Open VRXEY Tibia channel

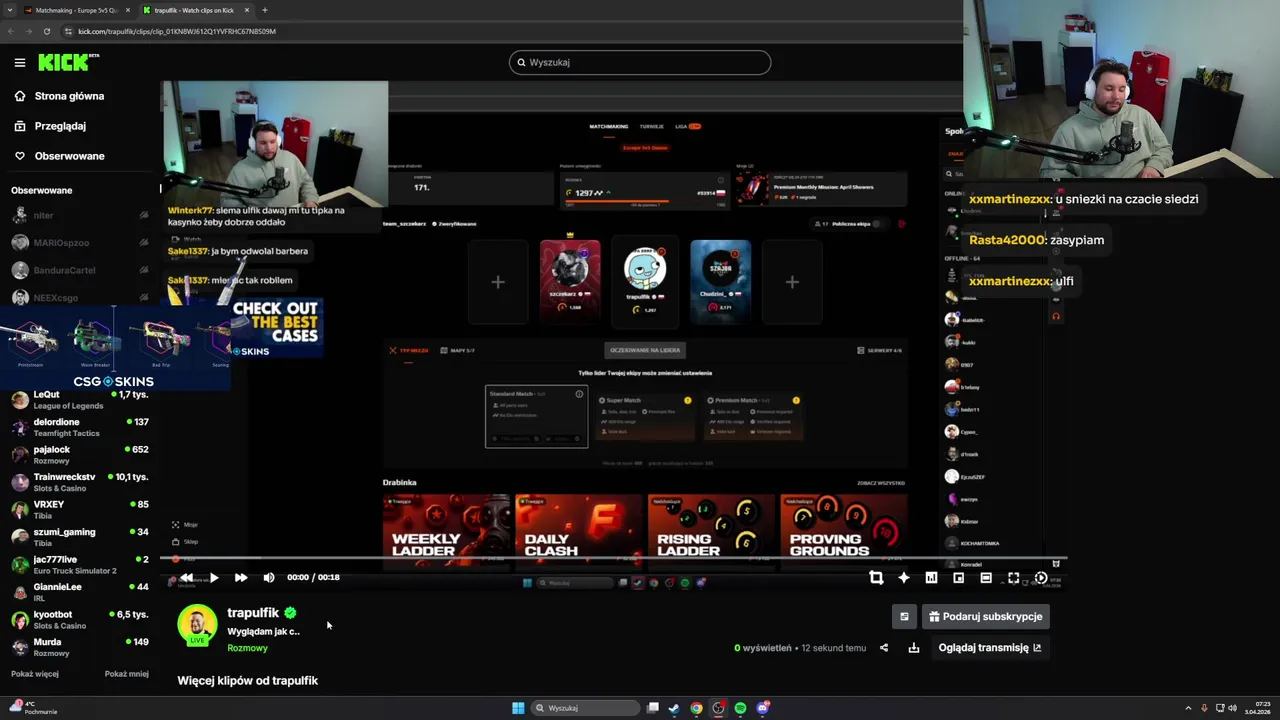pos(80,510)
